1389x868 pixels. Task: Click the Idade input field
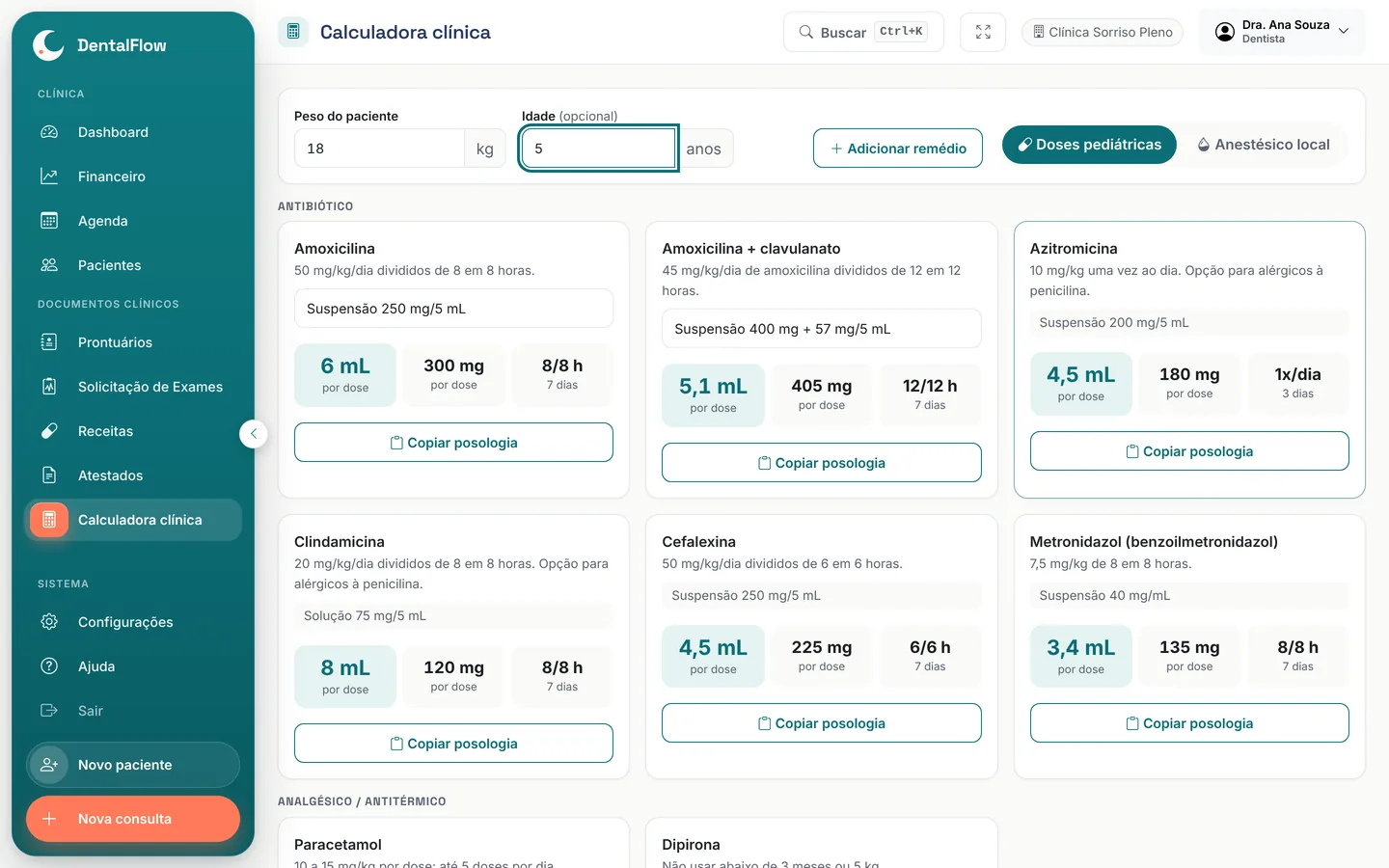click(x=598, y=149)
